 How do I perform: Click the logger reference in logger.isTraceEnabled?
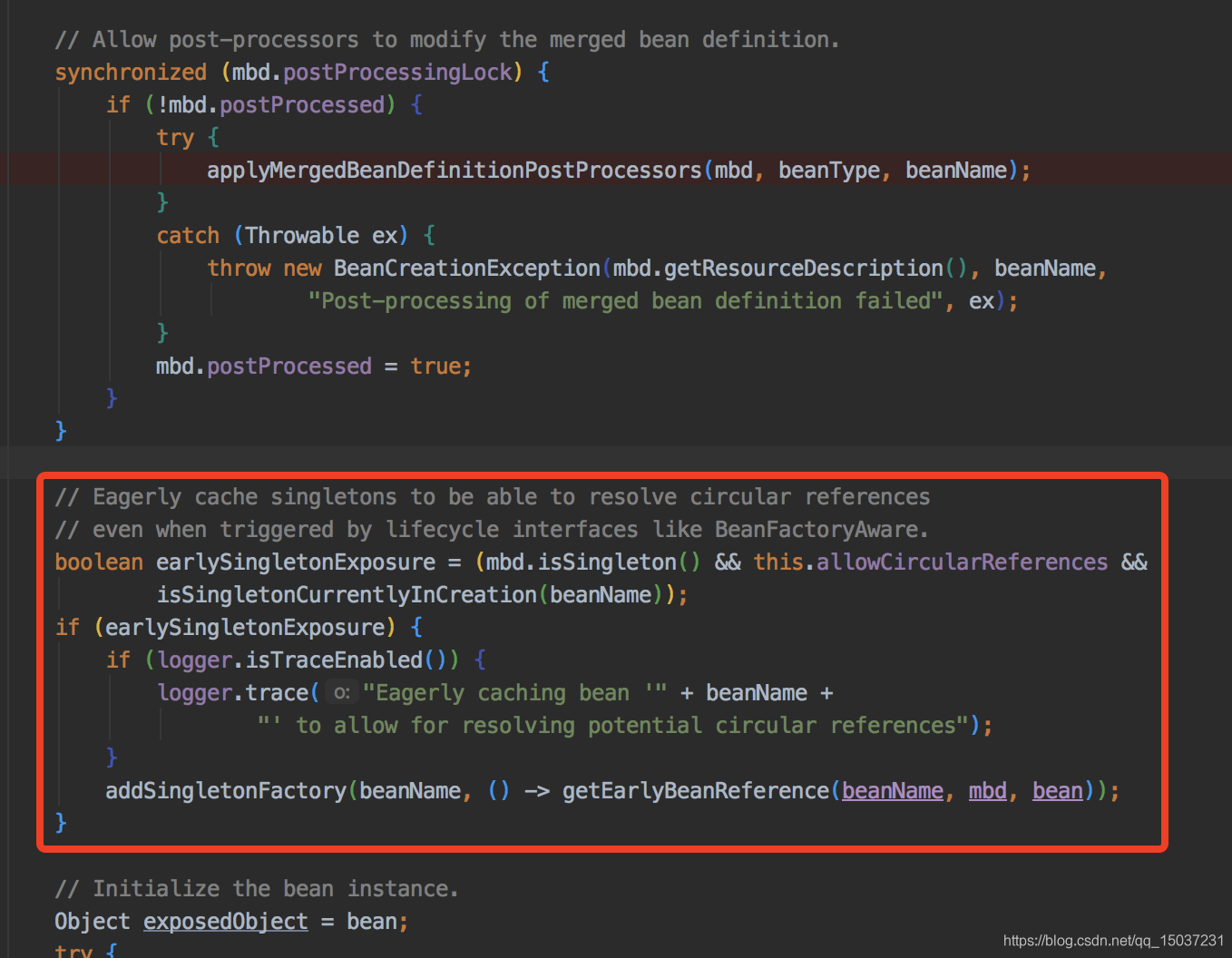point(194,660)
